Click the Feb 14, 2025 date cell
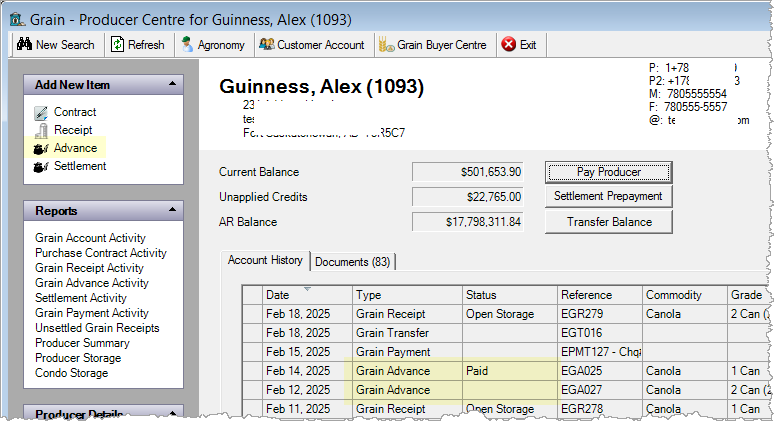Image resolution: width=774 pixels, height=421 pixels. [307, 371]
